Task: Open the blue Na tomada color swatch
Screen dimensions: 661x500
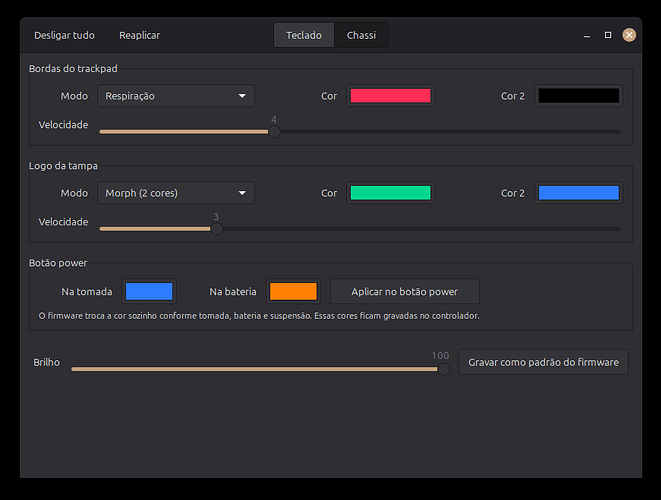Action: [x=149, y=291]
